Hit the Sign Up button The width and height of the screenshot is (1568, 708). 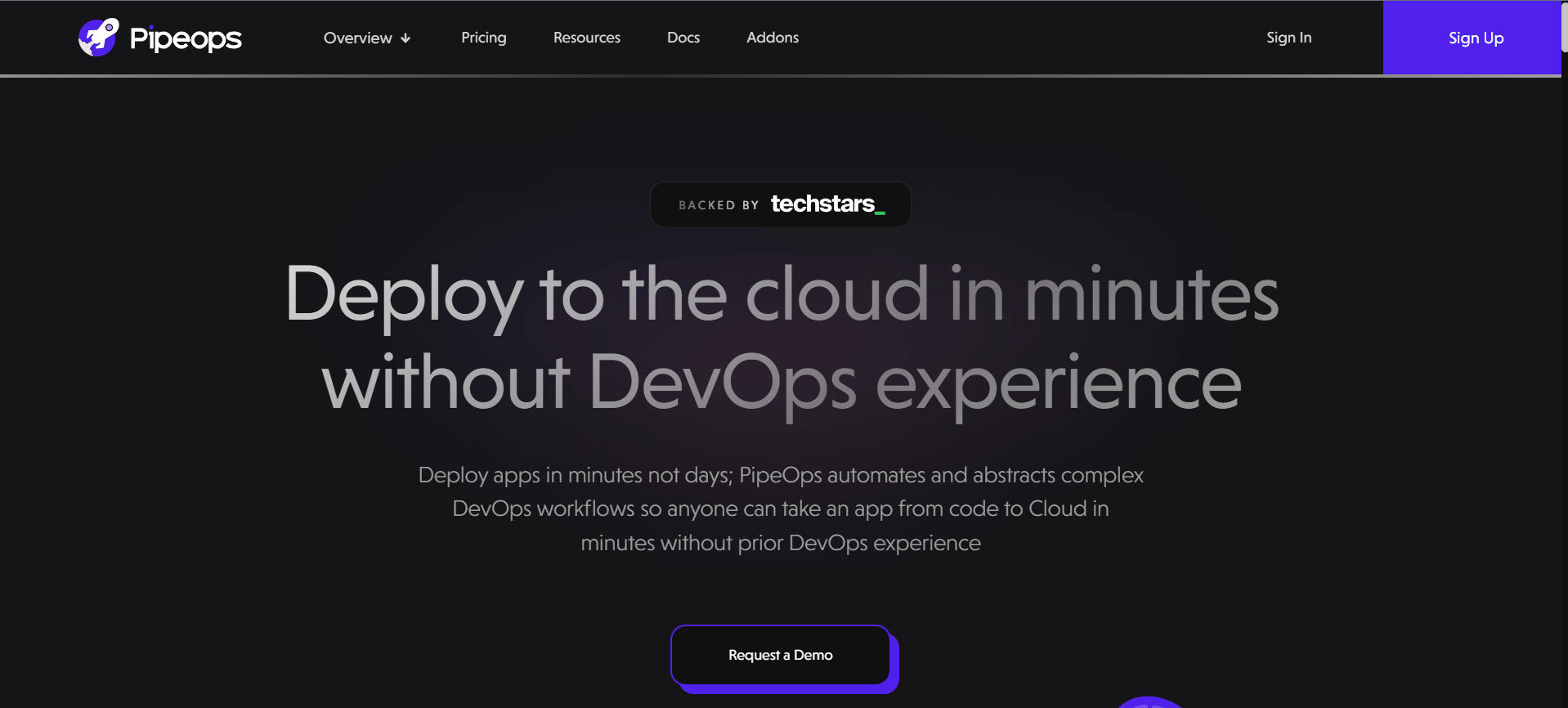tap(1472, 38)
